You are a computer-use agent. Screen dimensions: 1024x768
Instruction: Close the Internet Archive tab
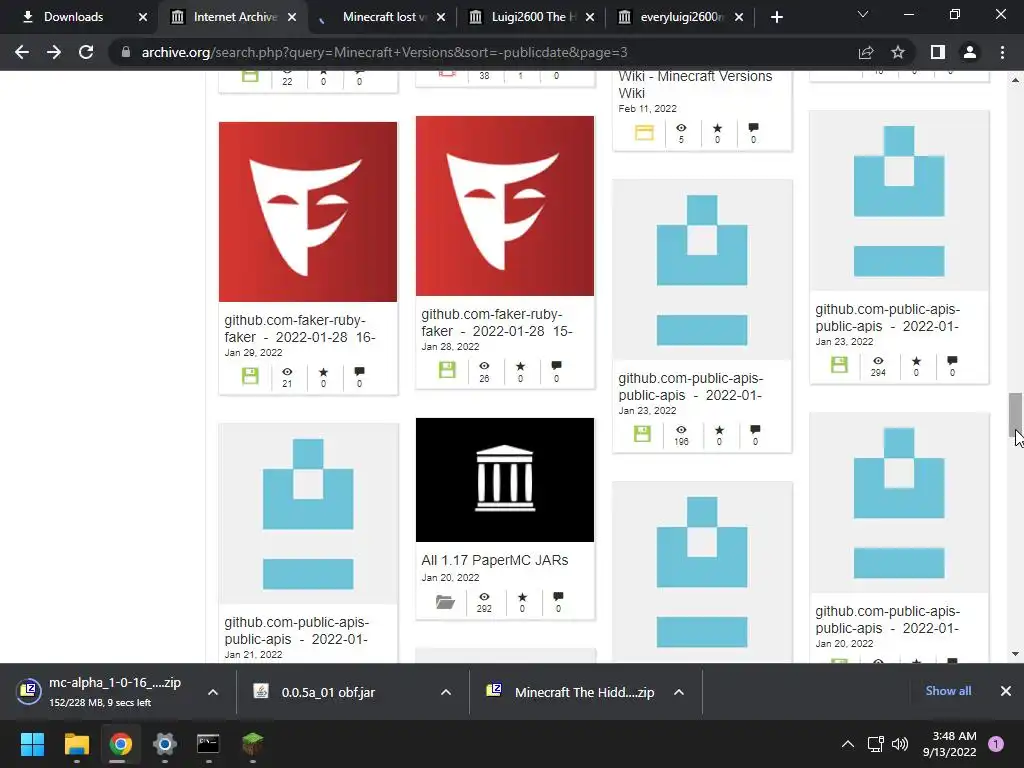point(292,17)
